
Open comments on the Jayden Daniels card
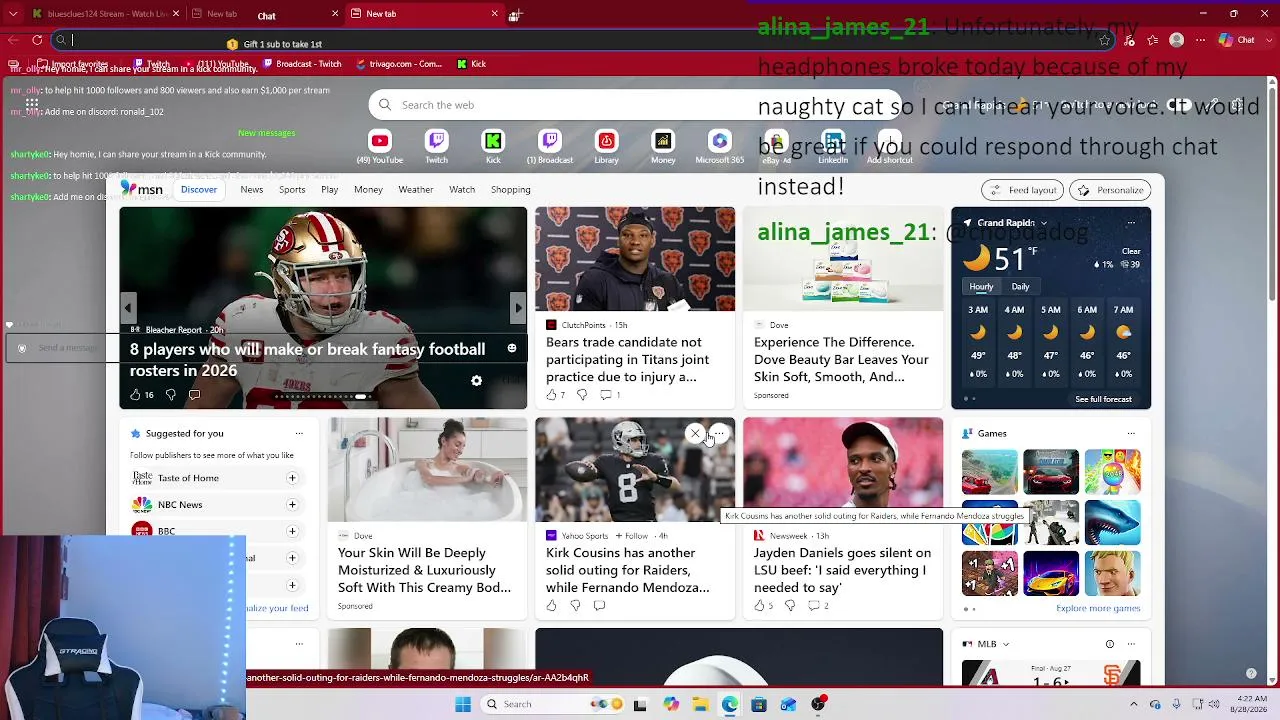click(x=818, y=605)
